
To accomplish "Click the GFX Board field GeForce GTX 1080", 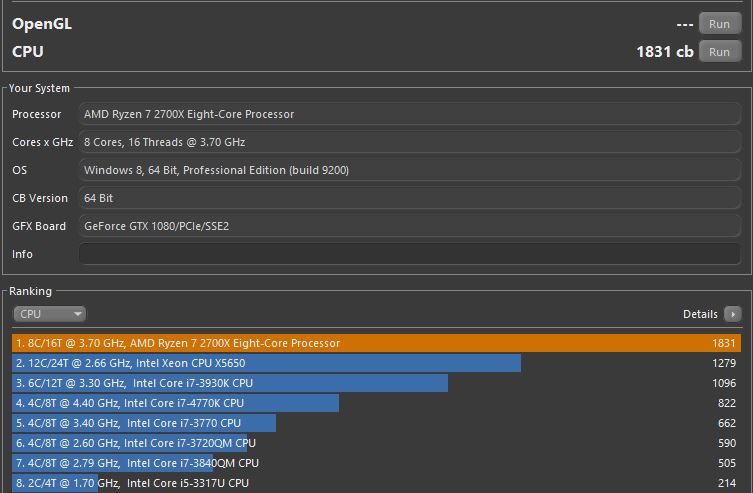I will 410,226.
